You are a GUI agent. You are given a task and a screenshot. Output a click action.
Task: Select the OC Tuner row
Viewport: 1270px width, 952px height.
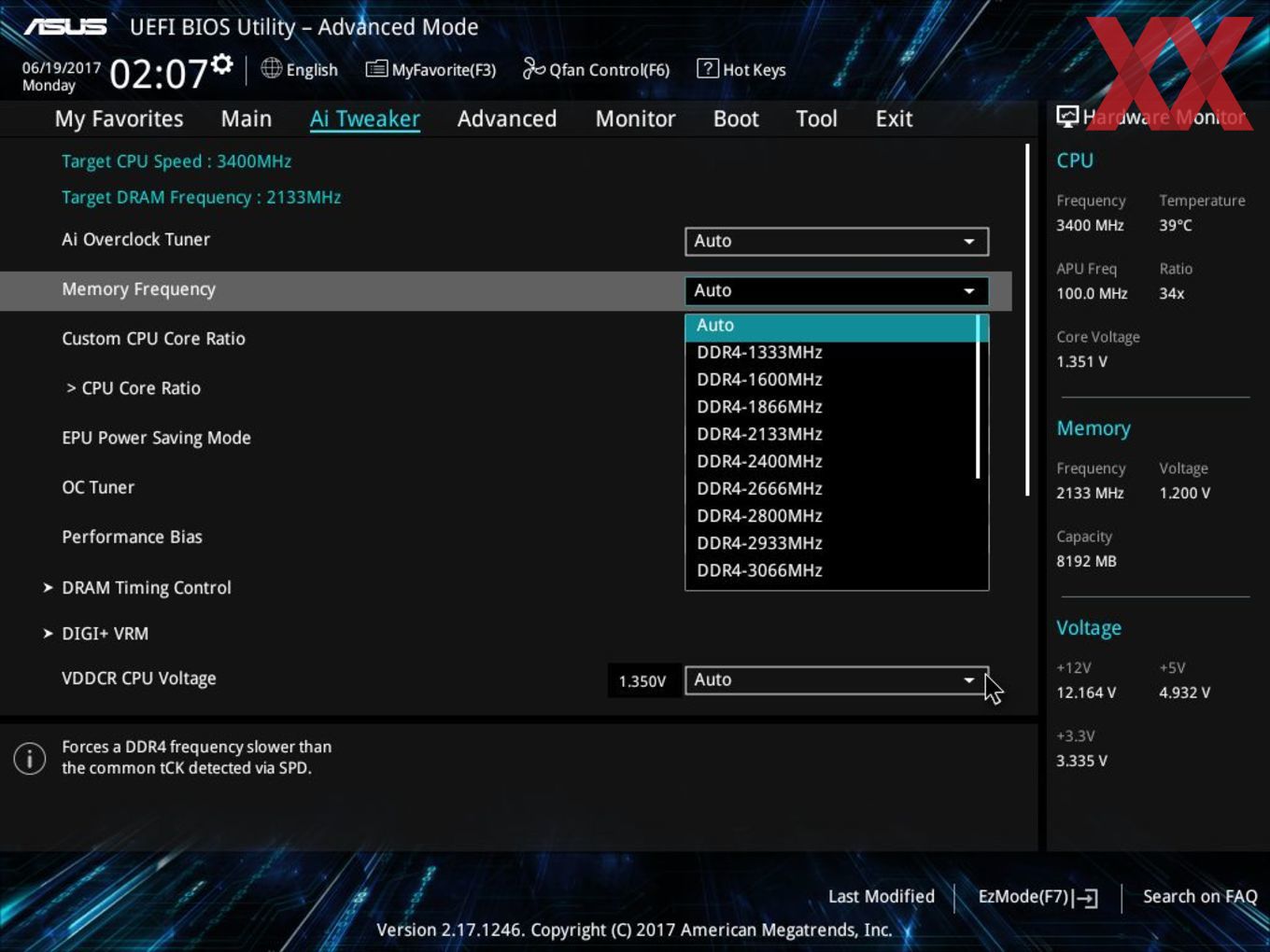(98, 487)
